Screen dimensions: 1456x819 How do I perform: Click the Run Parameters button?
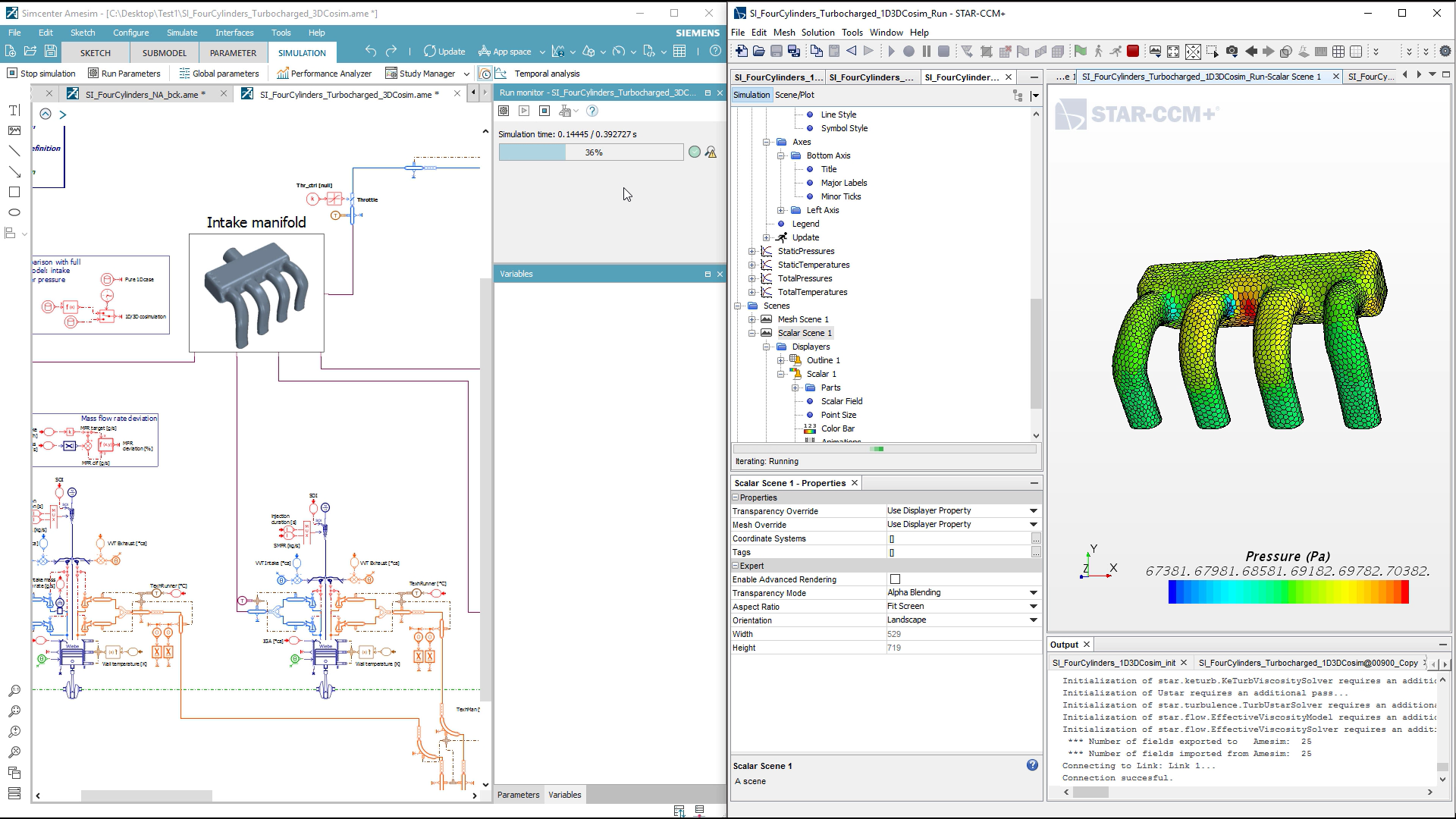point(124,74)
